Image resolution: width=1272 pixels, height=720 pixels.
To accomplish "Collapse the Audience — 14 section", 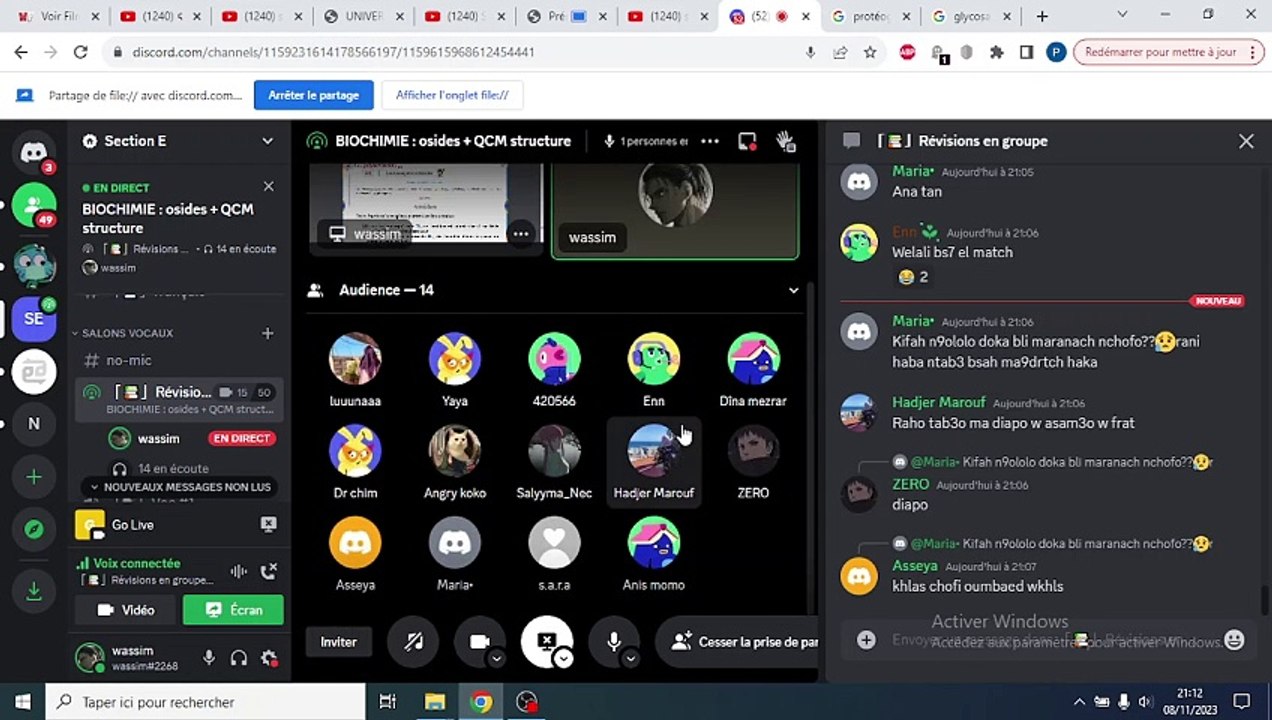I will 793,290.
